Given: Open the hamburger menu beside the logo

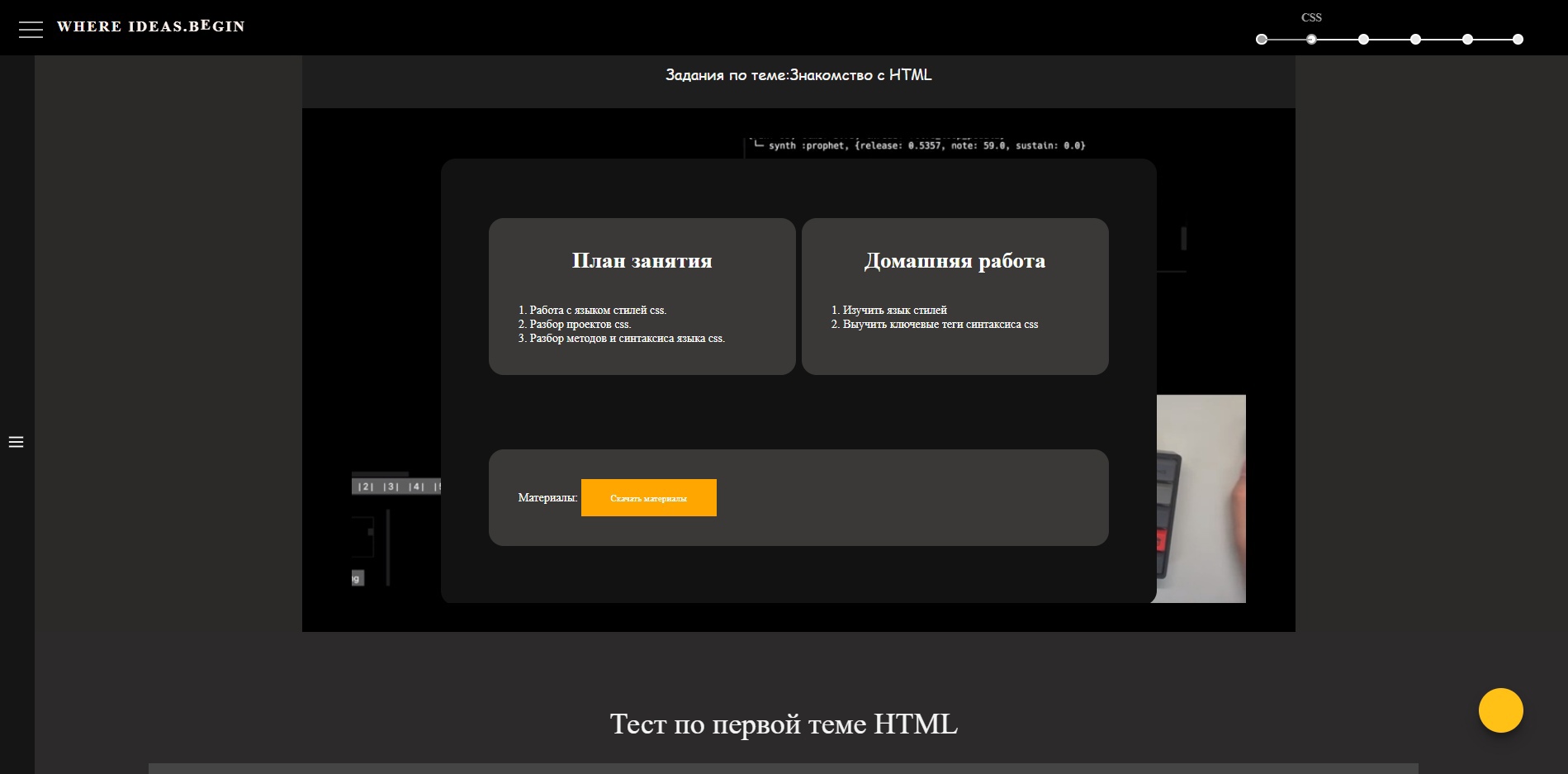Looking at the screenshot, I should [31, 30].
